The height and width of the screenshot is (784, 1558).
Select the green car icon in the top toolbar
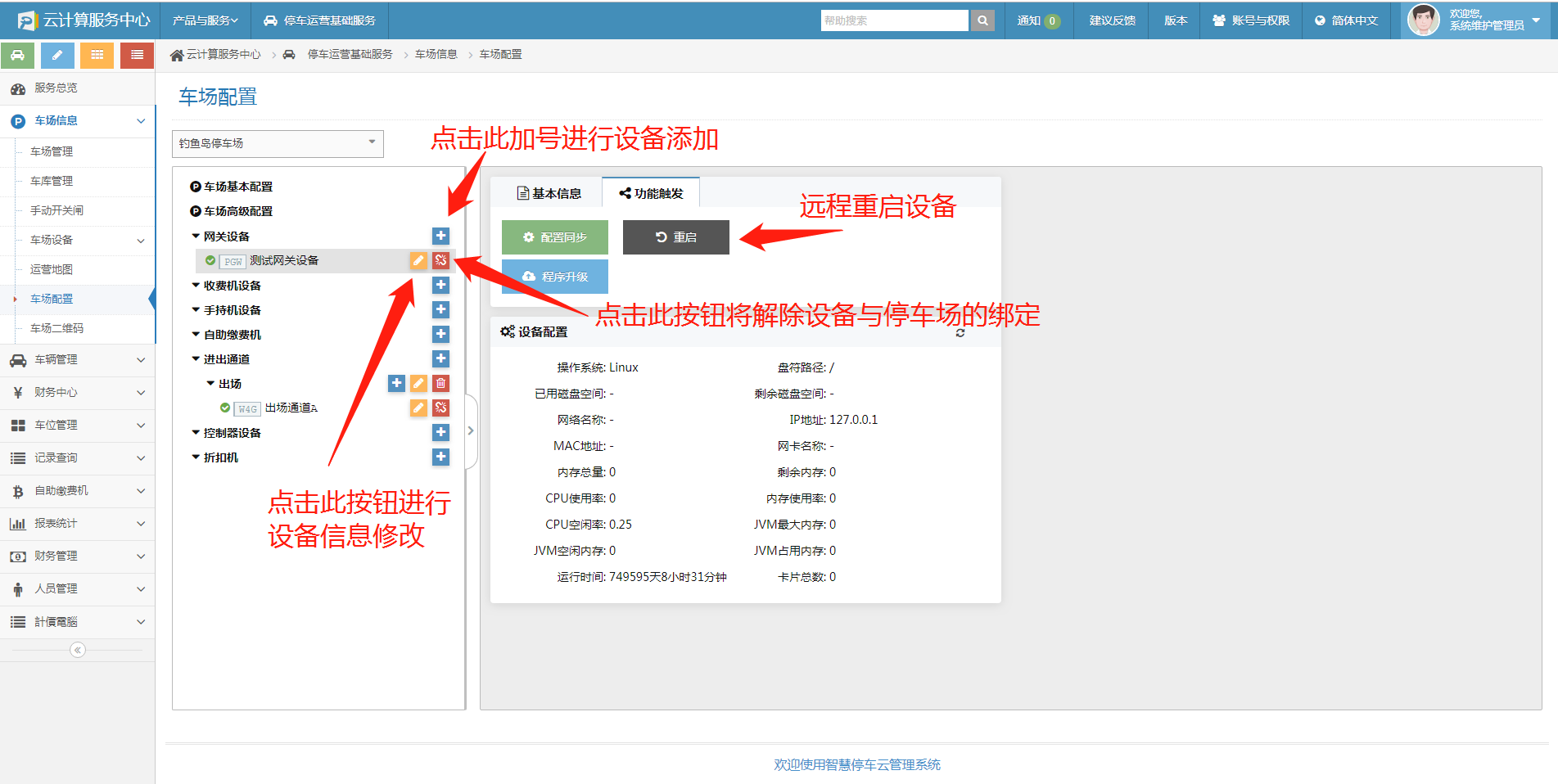coord(17,55)
